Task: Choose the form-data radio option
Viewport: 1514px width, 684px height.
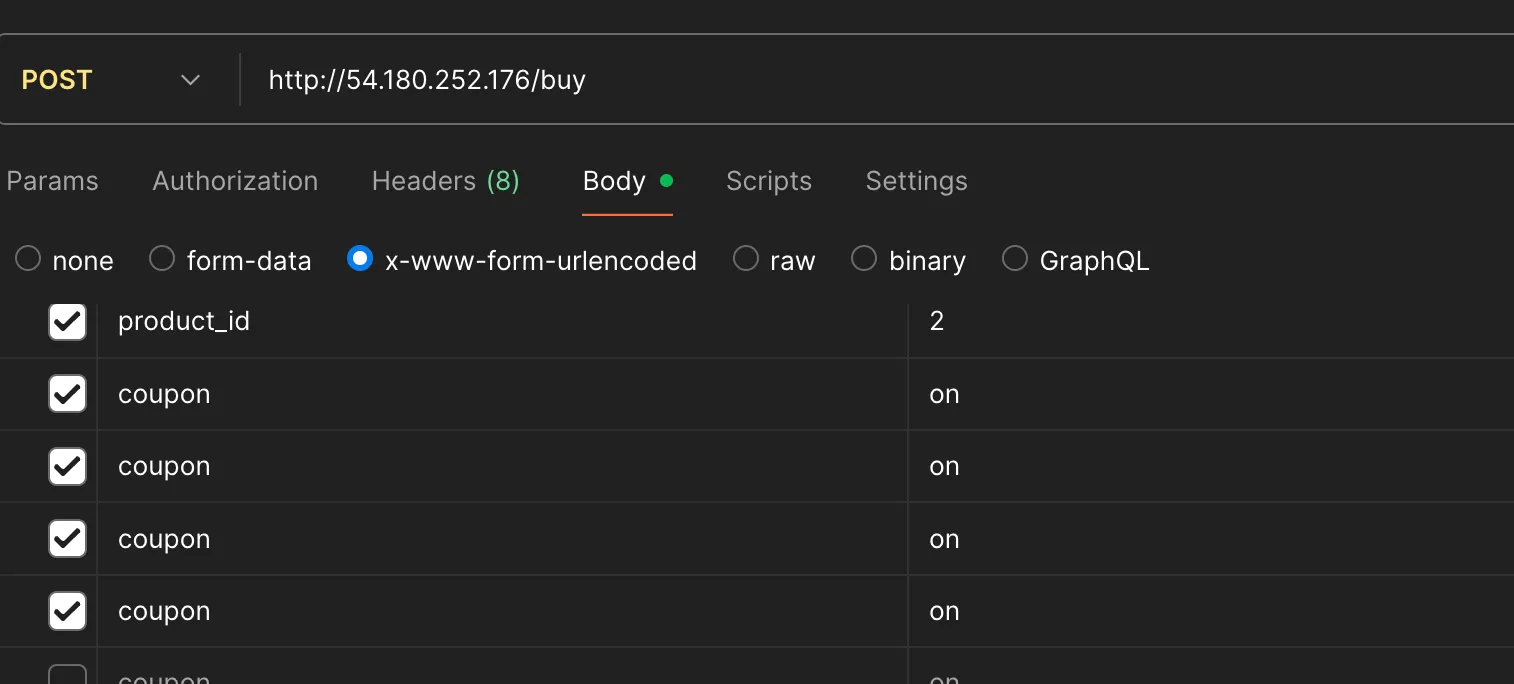Action: pyautogui.click(x=162, y=260)
